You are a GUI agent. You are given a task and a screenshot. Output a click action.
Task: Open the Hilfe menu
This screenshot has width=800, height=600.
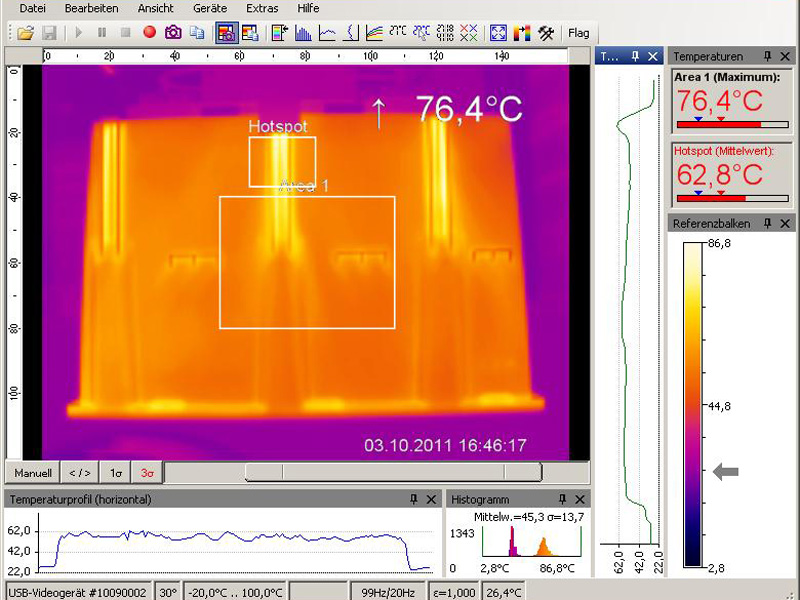[308, 8]
